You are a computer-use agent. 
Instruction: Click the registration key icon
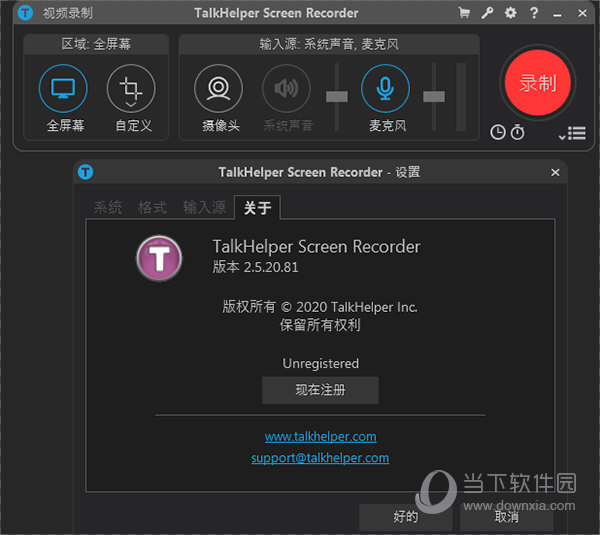pyautogui.click(x=487, y=13)
